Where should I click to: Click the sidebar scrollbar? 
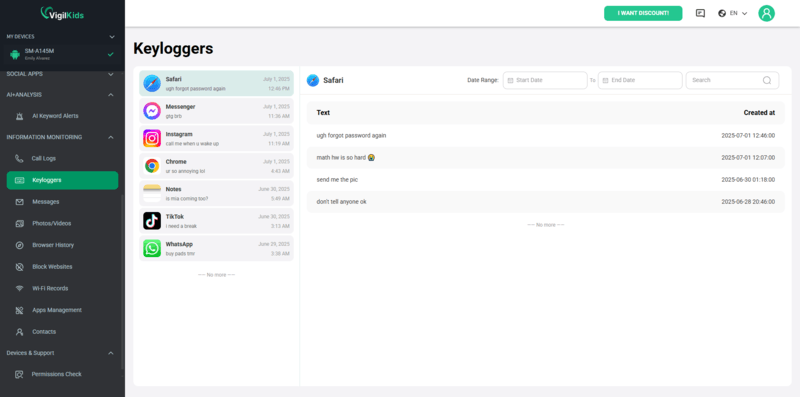(x=122, y=281)
